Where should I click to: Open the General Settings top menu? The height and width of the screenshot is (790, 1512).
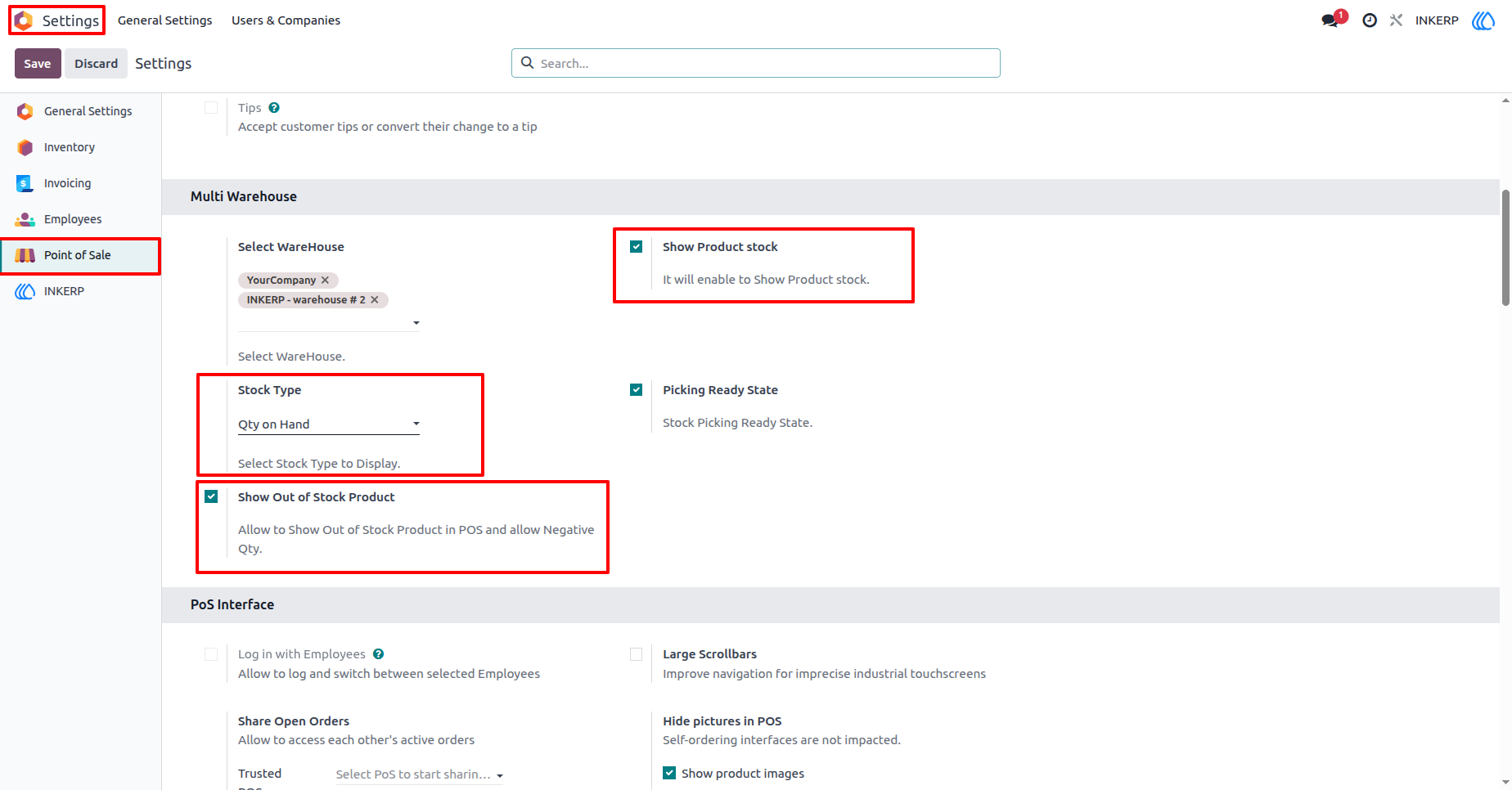click(x=164, y=20)
